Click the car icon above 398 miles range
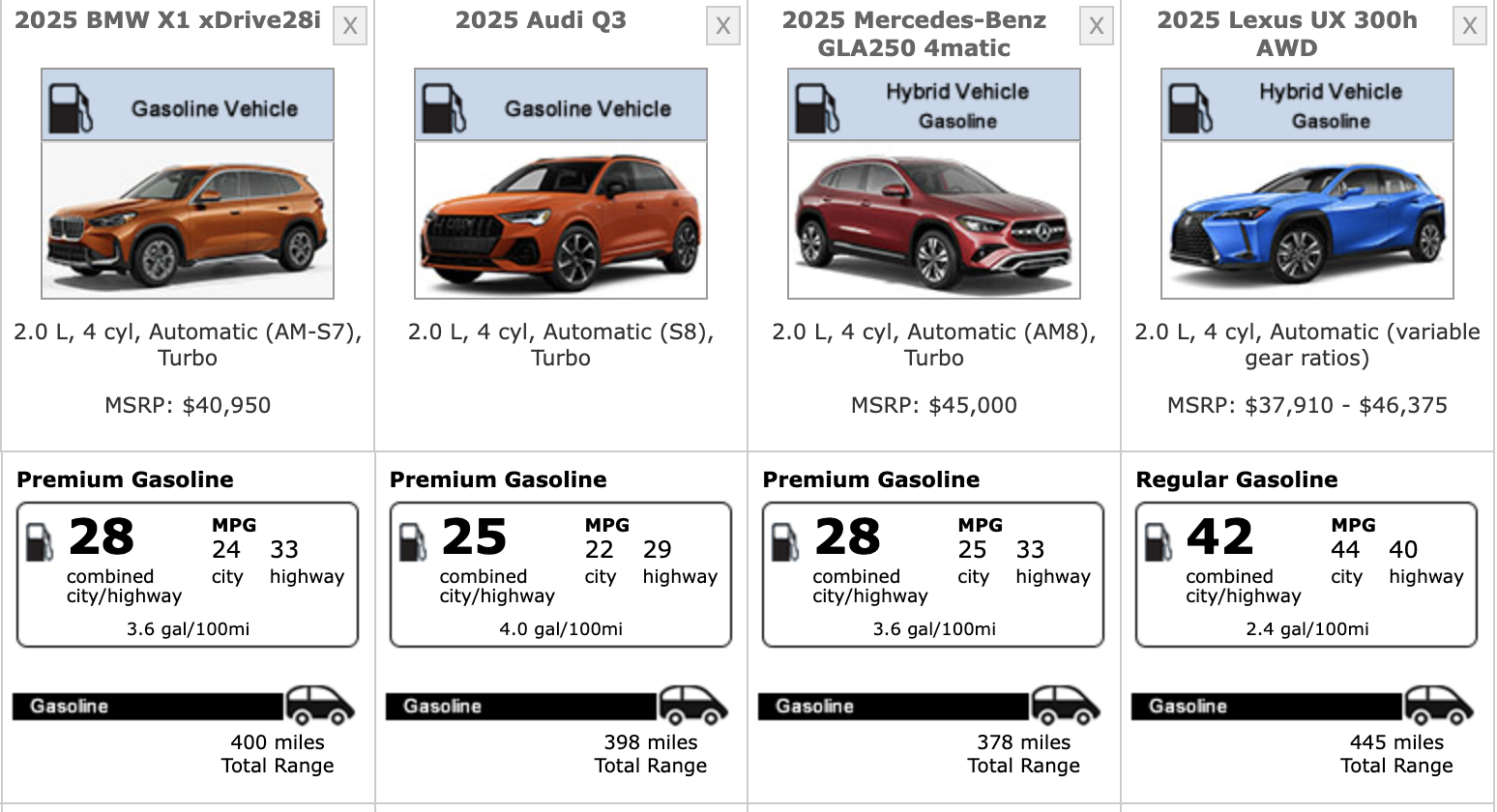1497x812 pixels. tap(693, 706)
